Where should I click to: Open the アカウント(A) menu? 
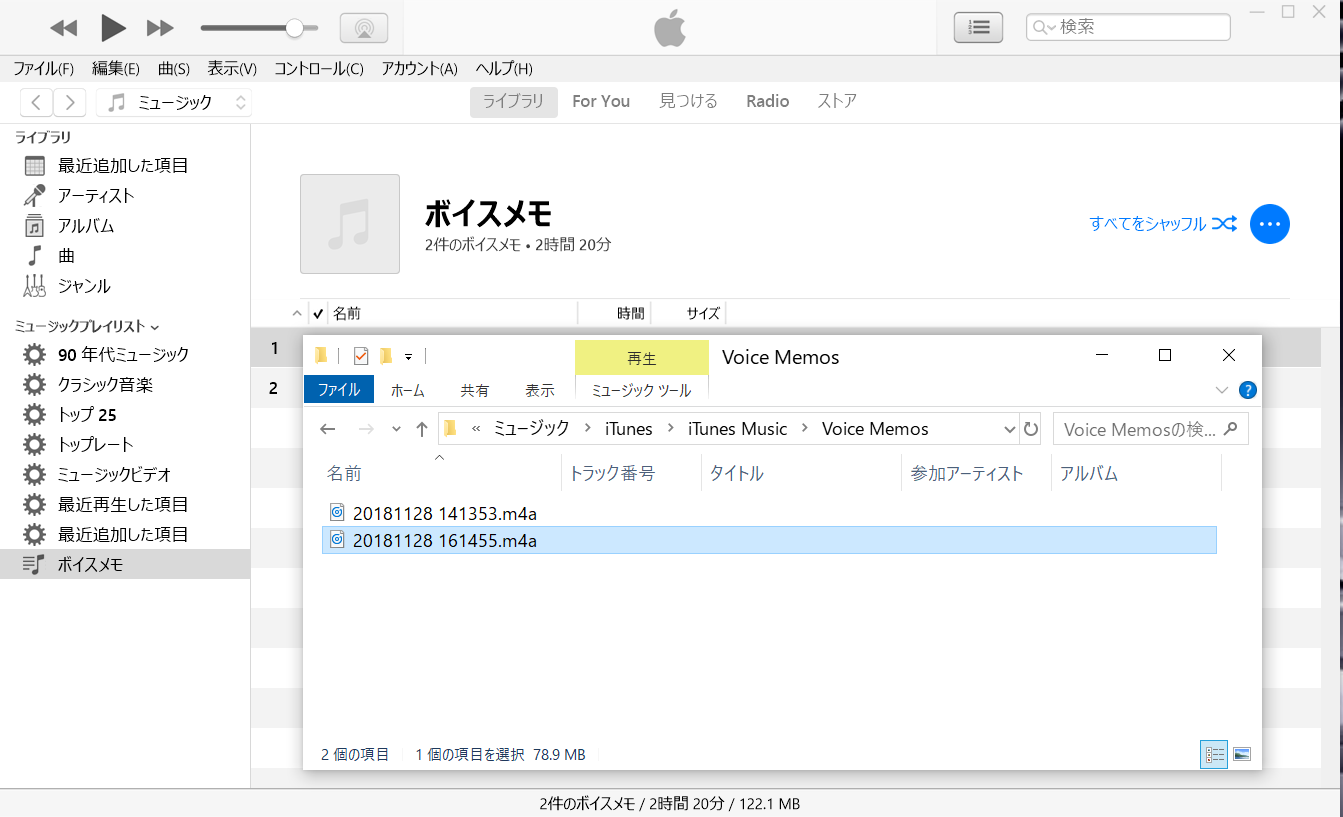click(x=419, y=69)
